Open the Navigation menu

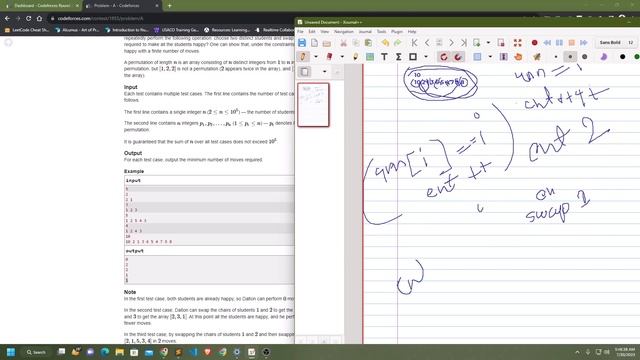344,31
